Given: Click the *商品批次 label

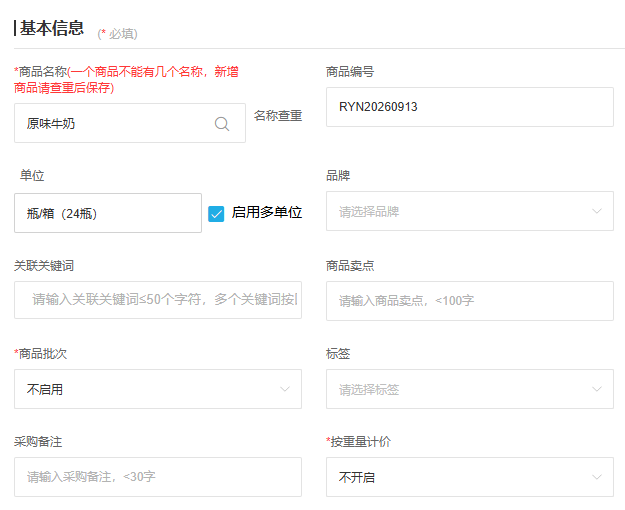Looking at the screenshot, I should (41, 354).
